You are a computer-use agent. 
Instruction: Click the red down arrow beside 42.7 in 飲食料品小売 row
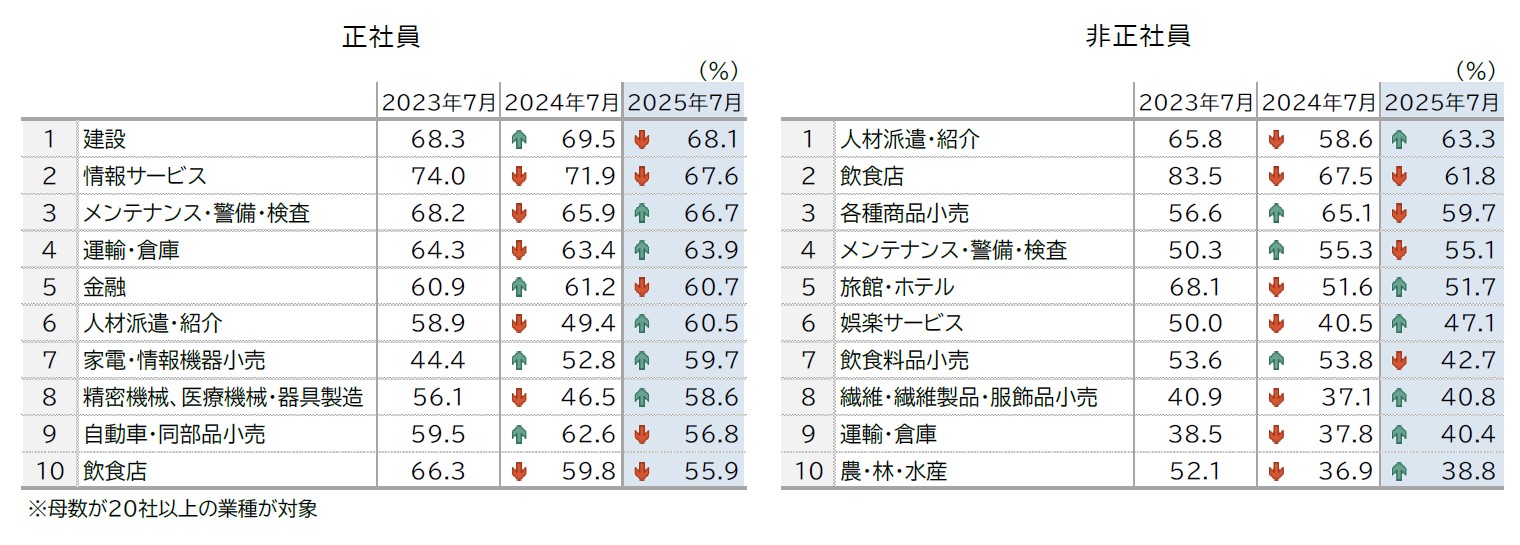tap(1399, 361)
